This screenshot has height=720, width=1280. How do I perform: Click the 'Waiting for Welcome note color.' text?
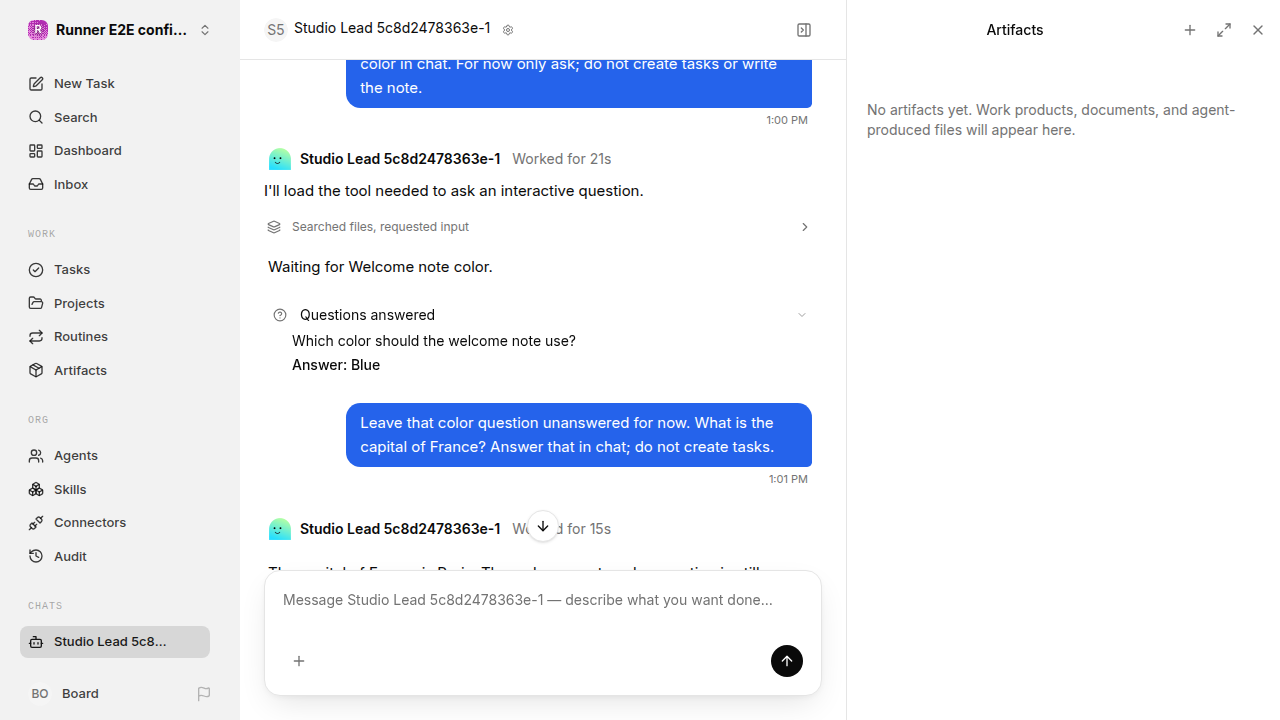[x=380, y=267]
